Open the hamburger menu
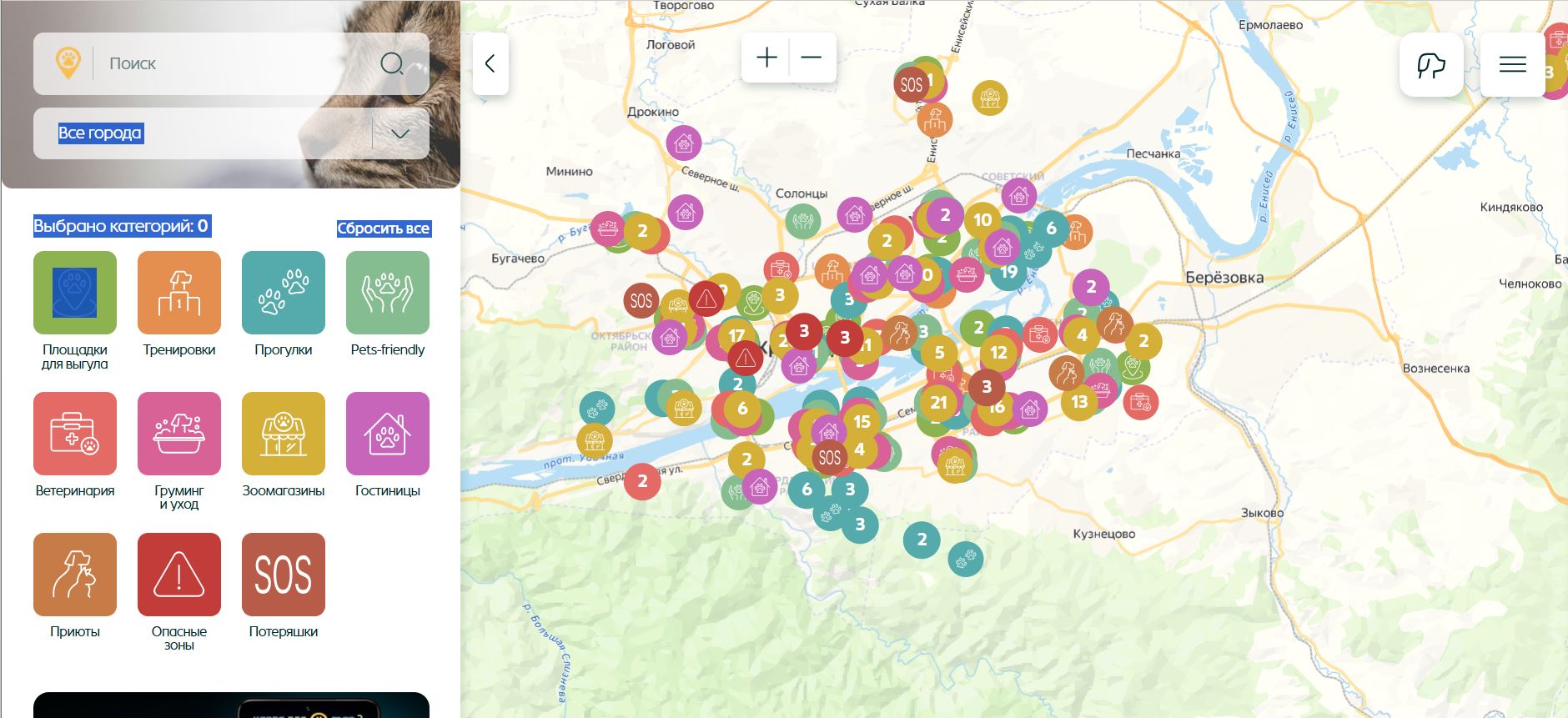The width and height of the screenshot is (1568, 718). 1512,64
